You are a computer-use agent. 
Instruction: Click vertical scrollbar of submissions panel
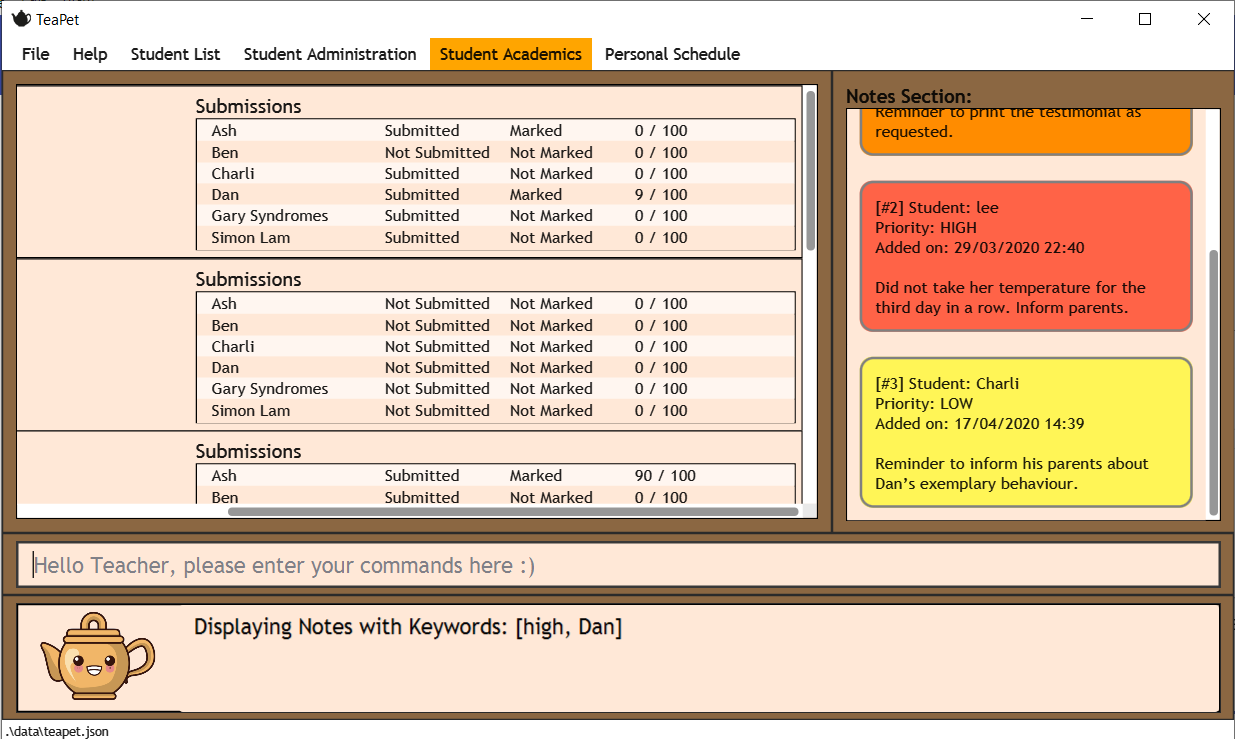pyautogui.click(x=810, y=170)
